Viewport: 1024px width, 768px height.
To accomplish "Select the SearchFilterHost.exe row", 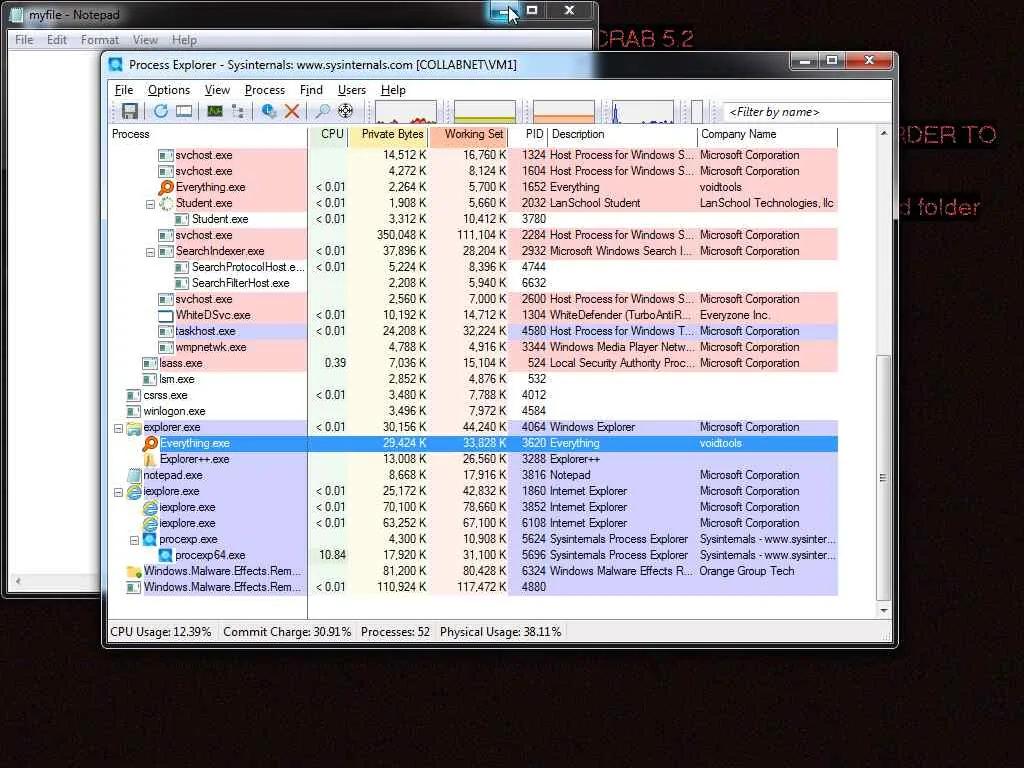I will tap(473, 283).
